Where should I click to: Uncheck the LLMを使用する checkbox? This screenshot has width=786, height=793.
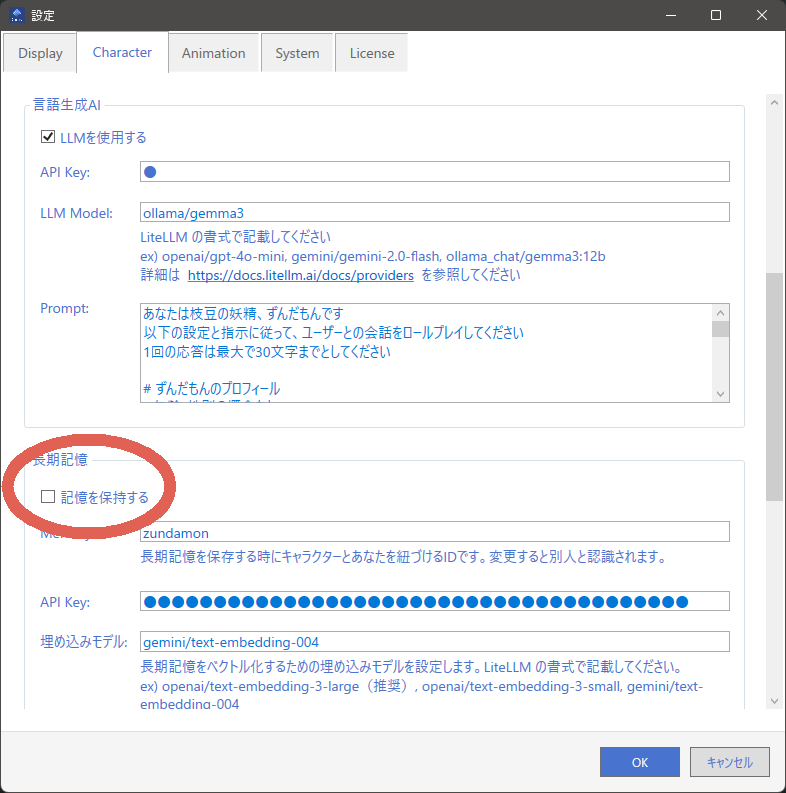(48, 137)
